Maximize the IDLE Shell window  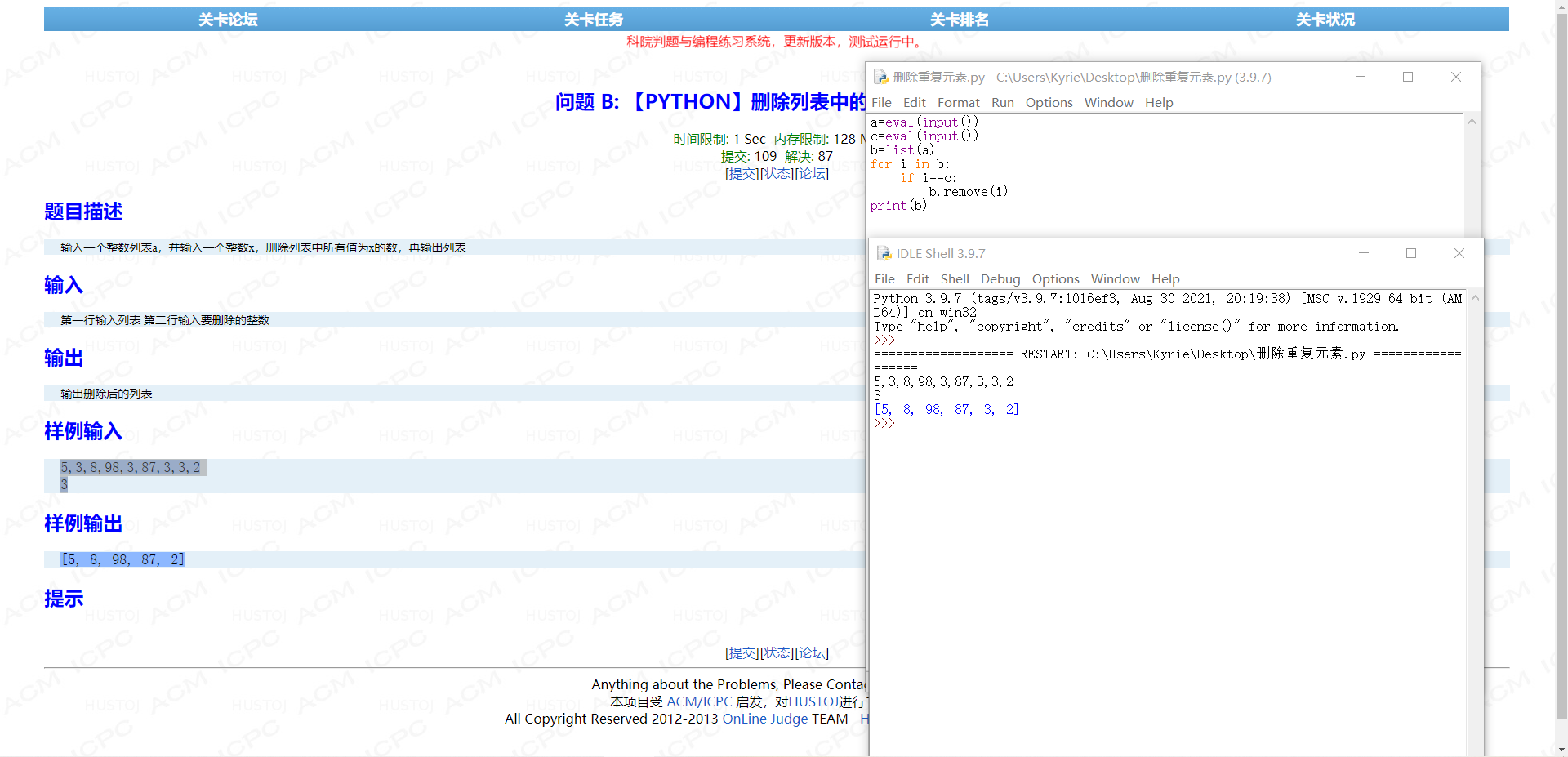click(1411, 253)
